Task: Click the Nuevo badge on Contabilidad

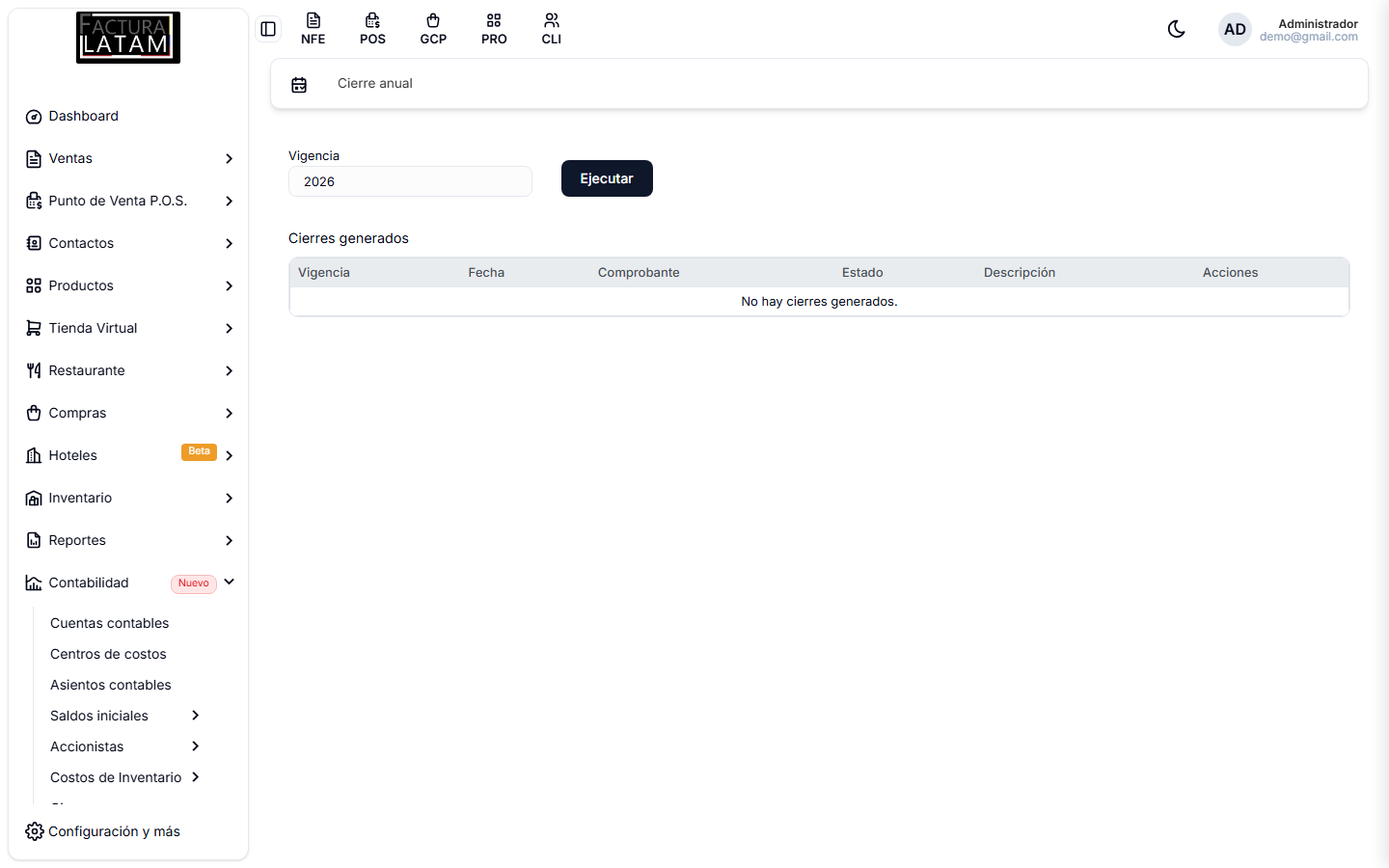Action: [x=194, y=583]
